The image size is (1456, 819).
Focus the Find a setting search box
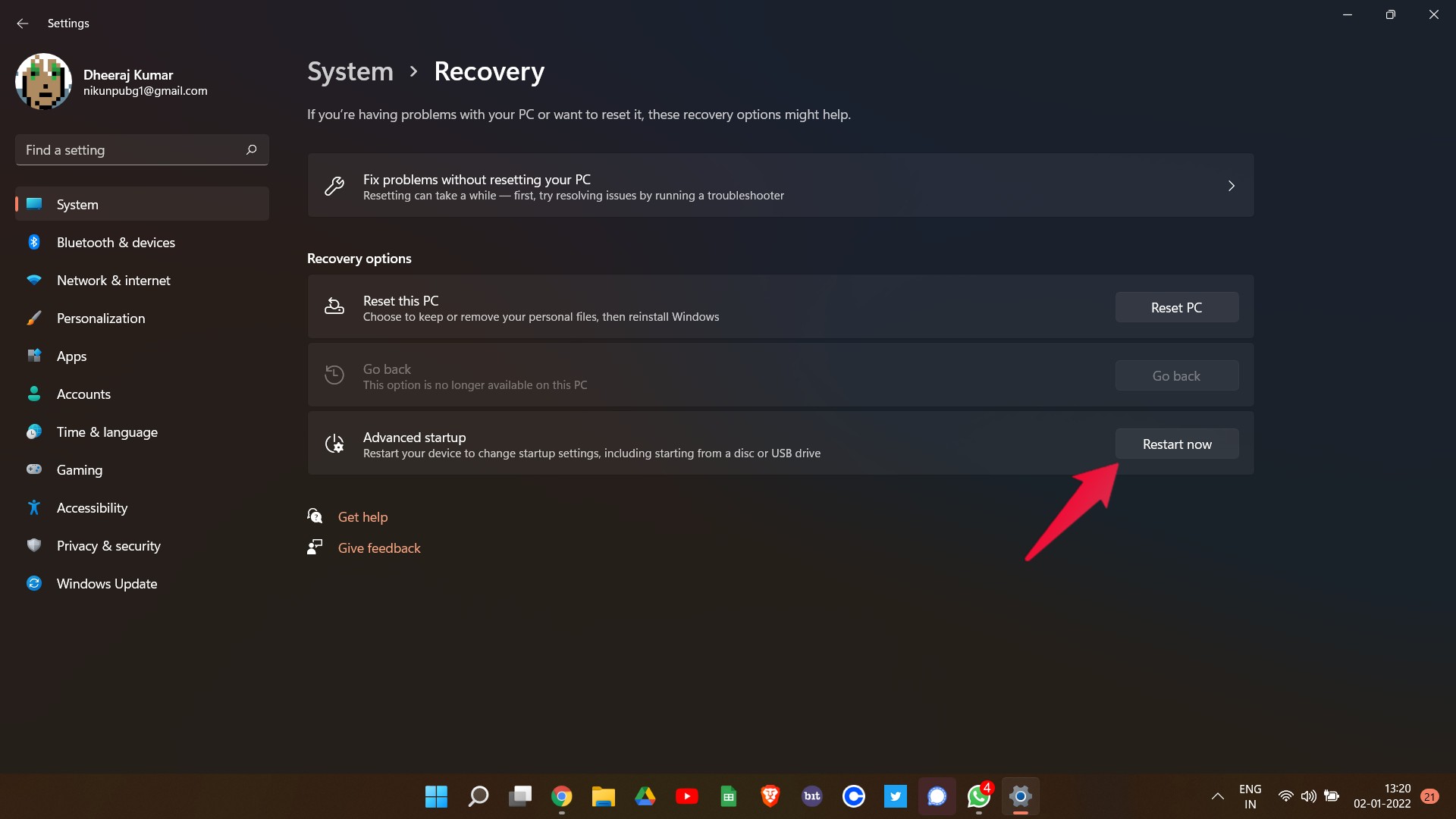coord(129,150)
